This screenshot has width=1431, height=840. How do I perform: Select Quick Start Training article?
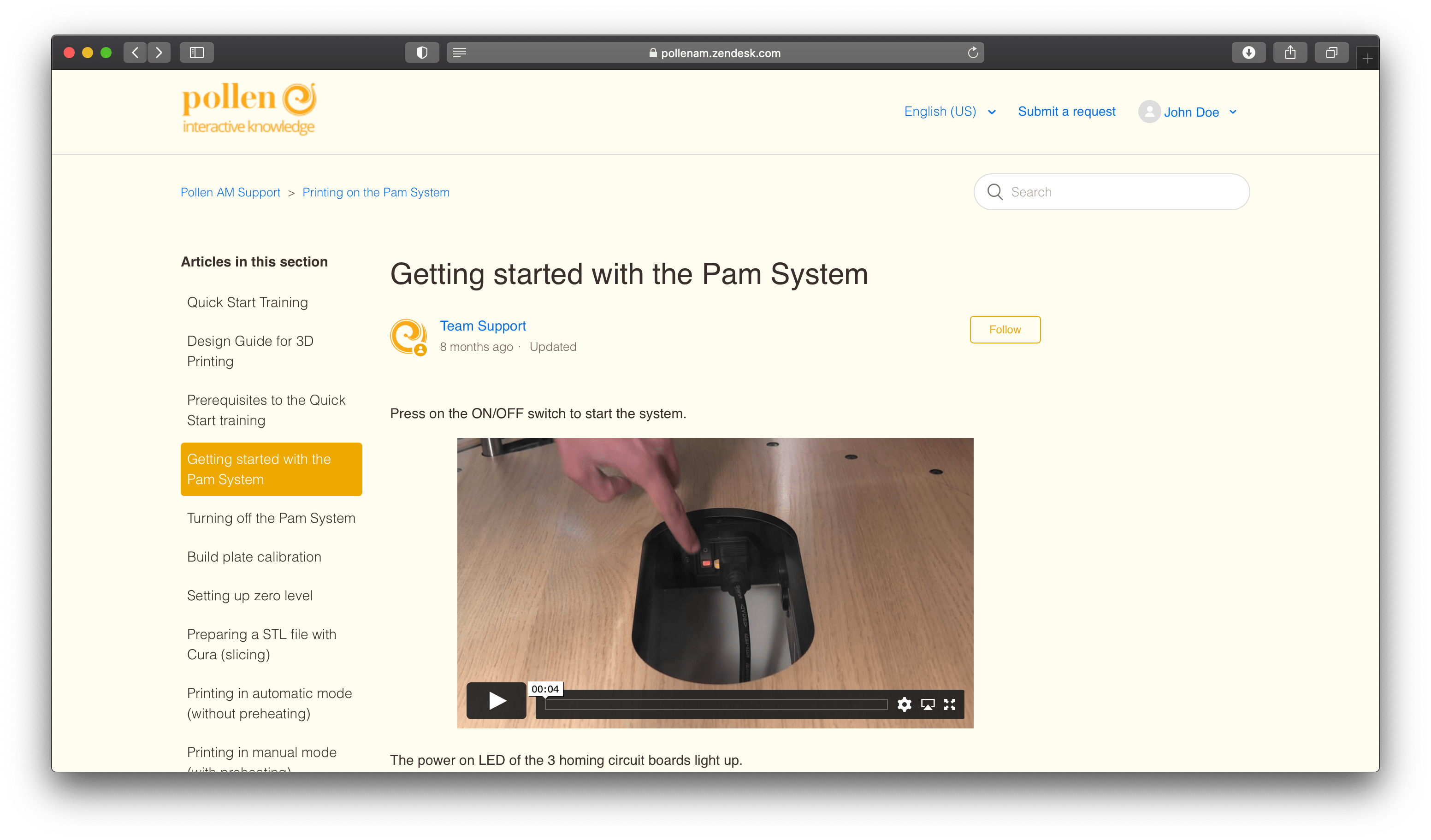[x=248, y=302]
